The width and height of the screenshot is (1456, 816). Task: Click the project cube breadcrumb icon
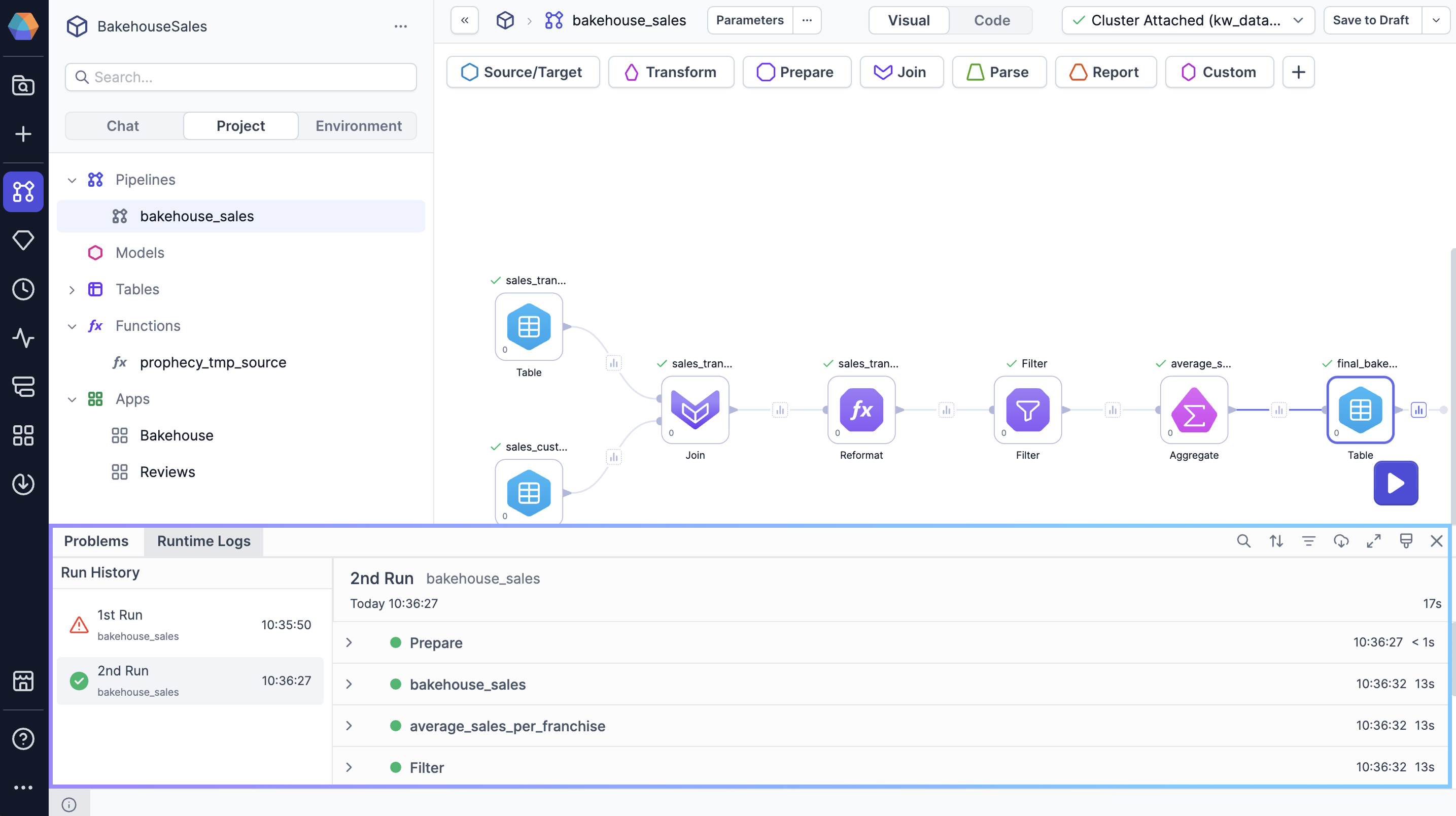[x=505, y=20]
